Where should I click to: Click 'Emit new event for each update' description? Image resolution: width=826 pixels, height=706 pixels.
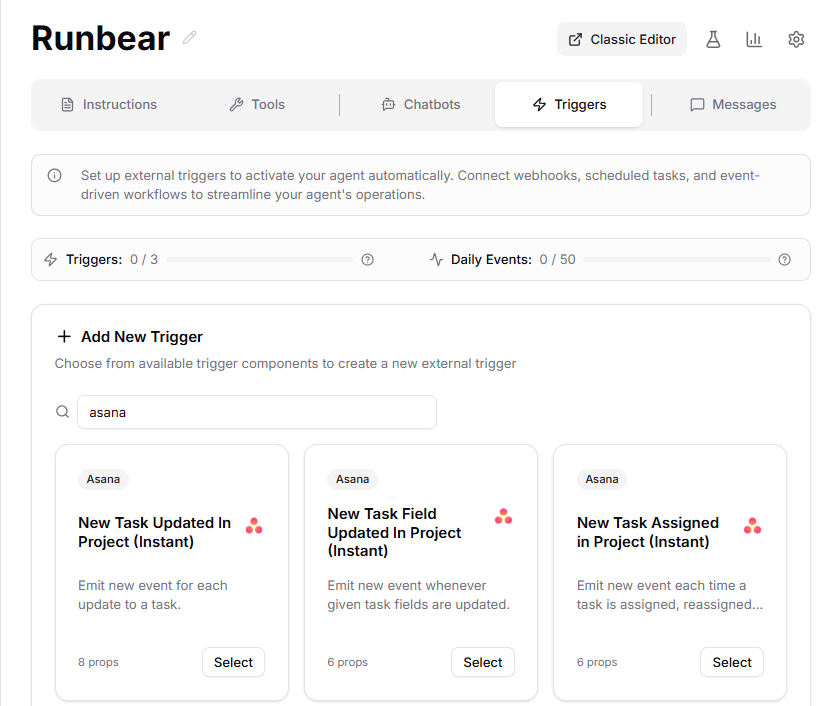pos(153,595)
